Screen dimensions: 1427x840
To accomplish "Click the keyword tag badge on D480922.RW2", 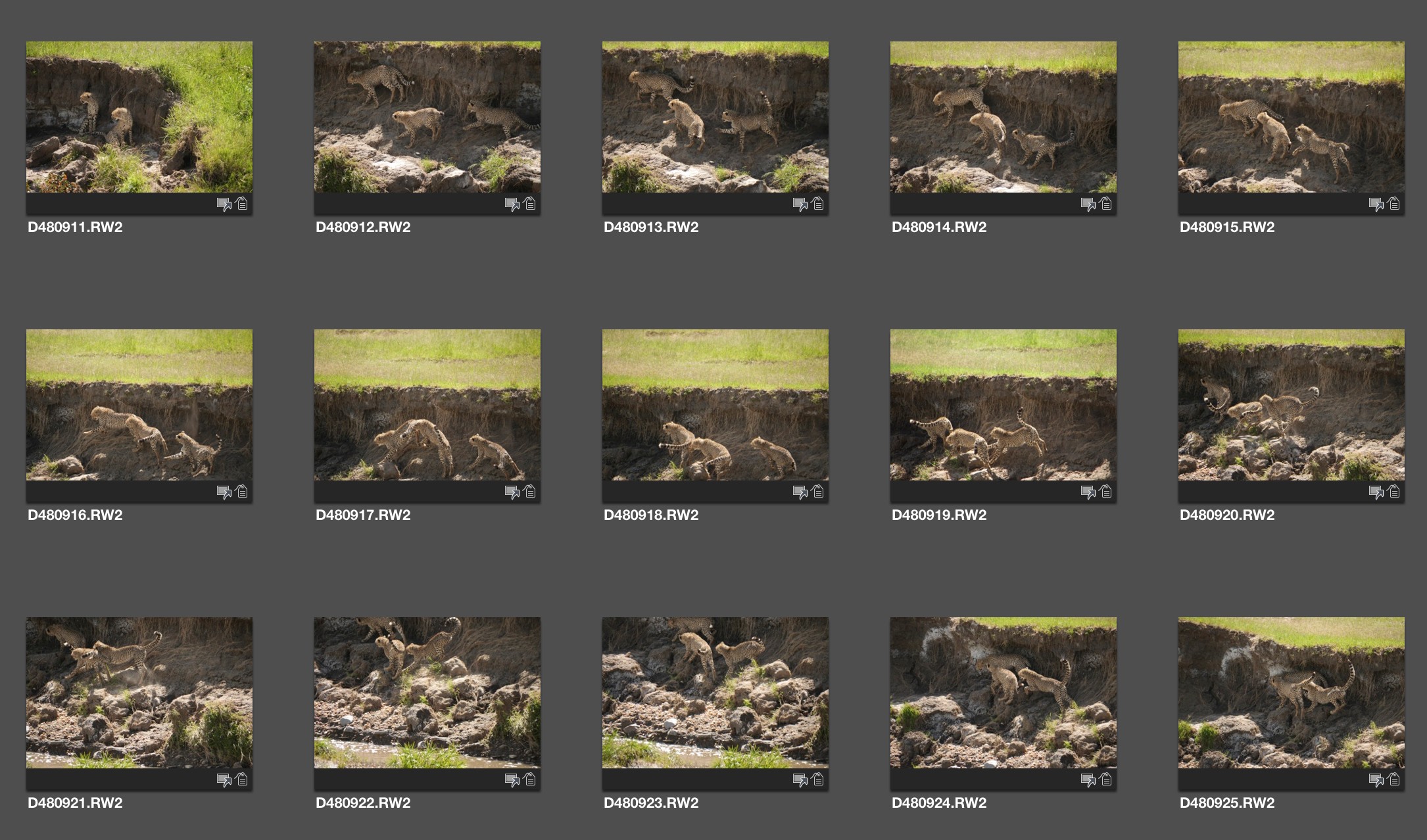I will click(530, 780).
